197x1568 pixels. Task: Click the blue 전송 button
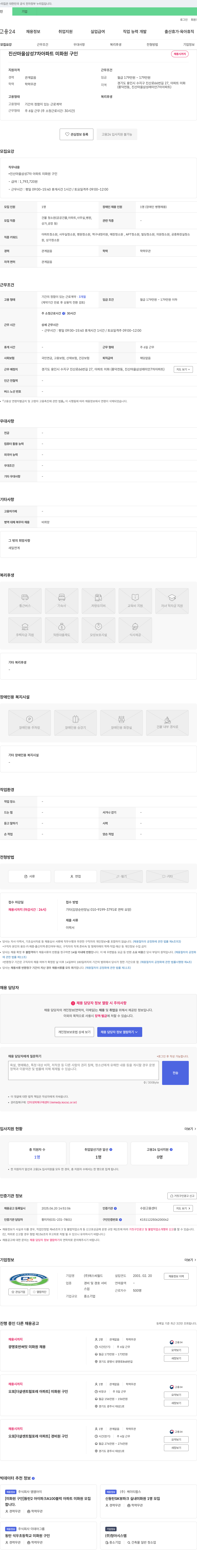click(175, 1073)
